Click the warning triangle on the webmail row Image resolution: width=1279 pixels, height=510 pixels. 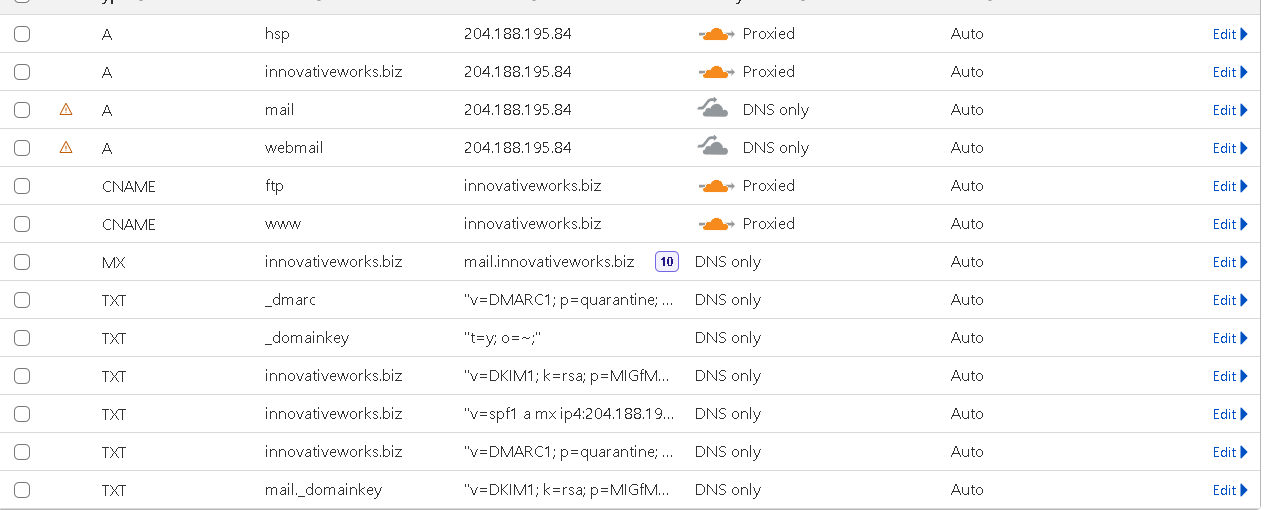point(66,147)
